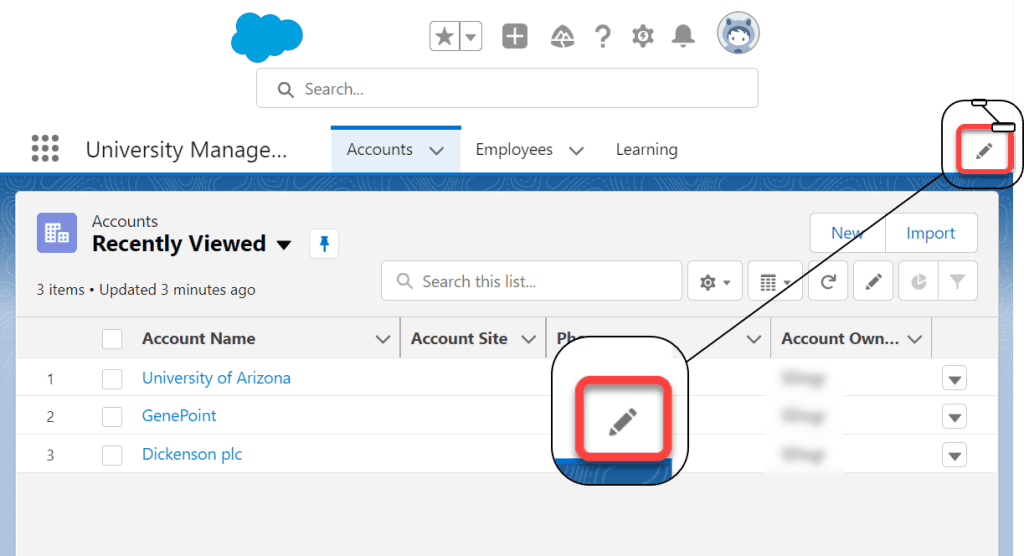Open the Phone column chevron menu

754,339
